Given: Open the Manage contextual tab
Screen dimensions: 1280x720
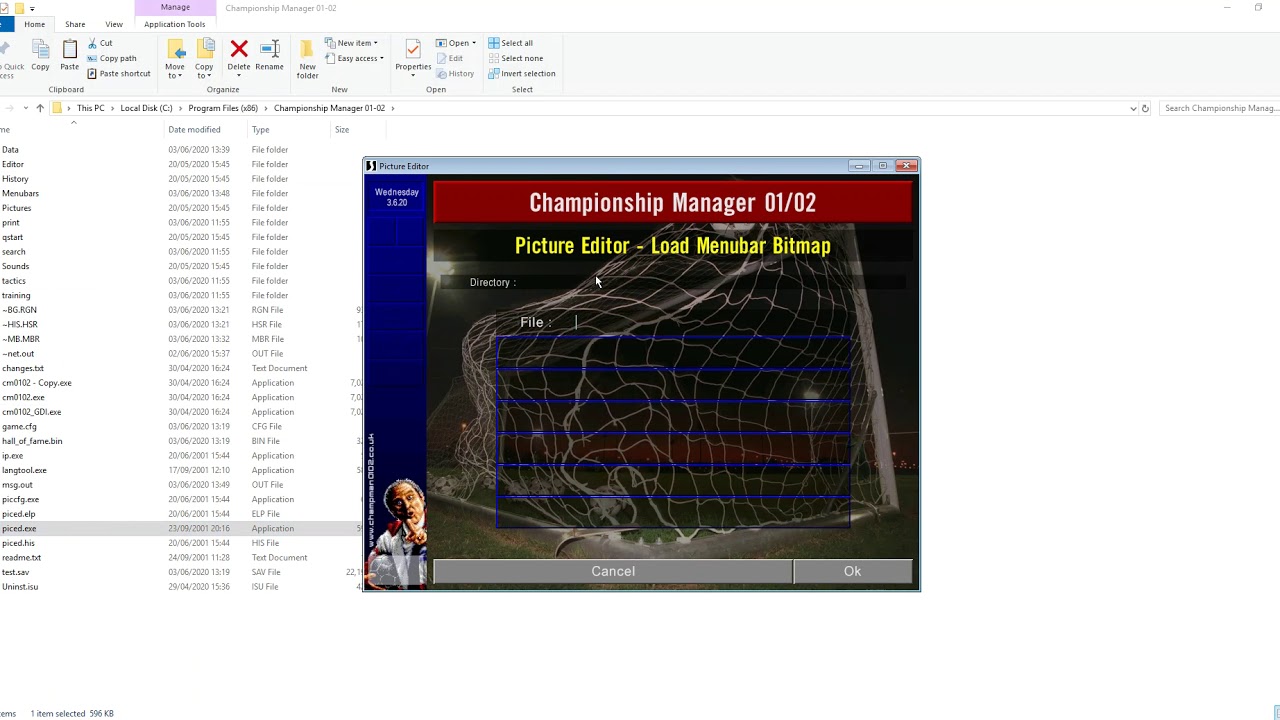Looking at the screenshot, I should 175,7.
